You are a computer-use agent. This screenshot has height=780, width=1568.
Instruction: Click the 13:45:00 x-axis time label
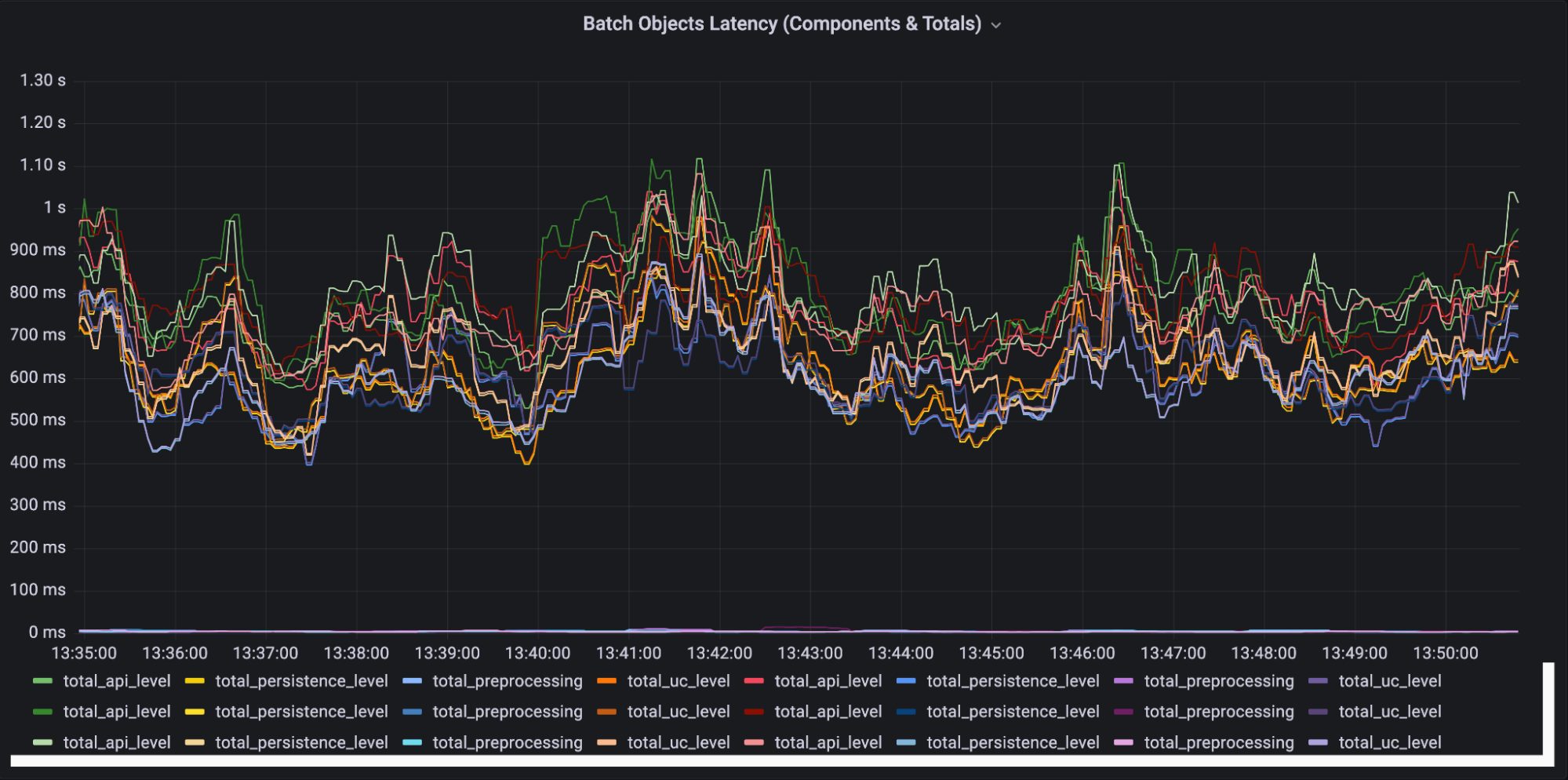tap(991, 653)
